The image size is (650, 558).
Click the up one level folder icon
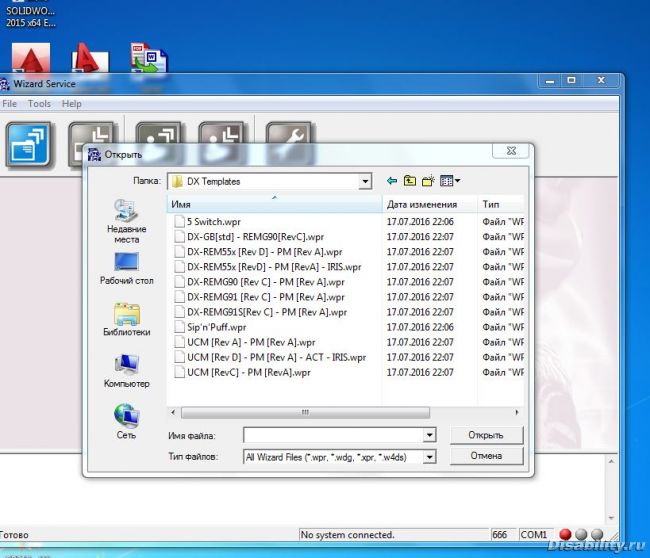click(x=410, y=181)
